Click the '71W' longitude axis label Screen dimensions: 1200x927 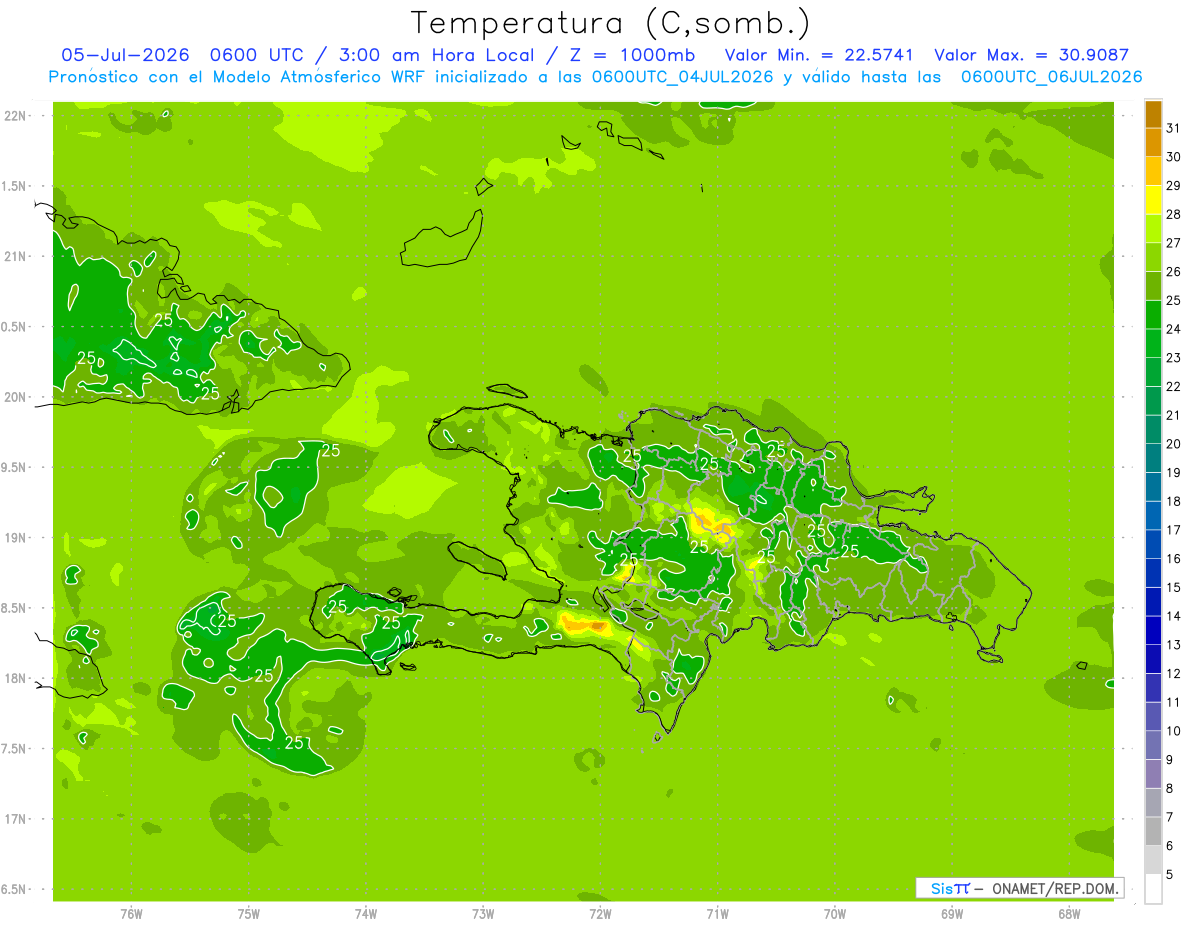click(717, 914)
